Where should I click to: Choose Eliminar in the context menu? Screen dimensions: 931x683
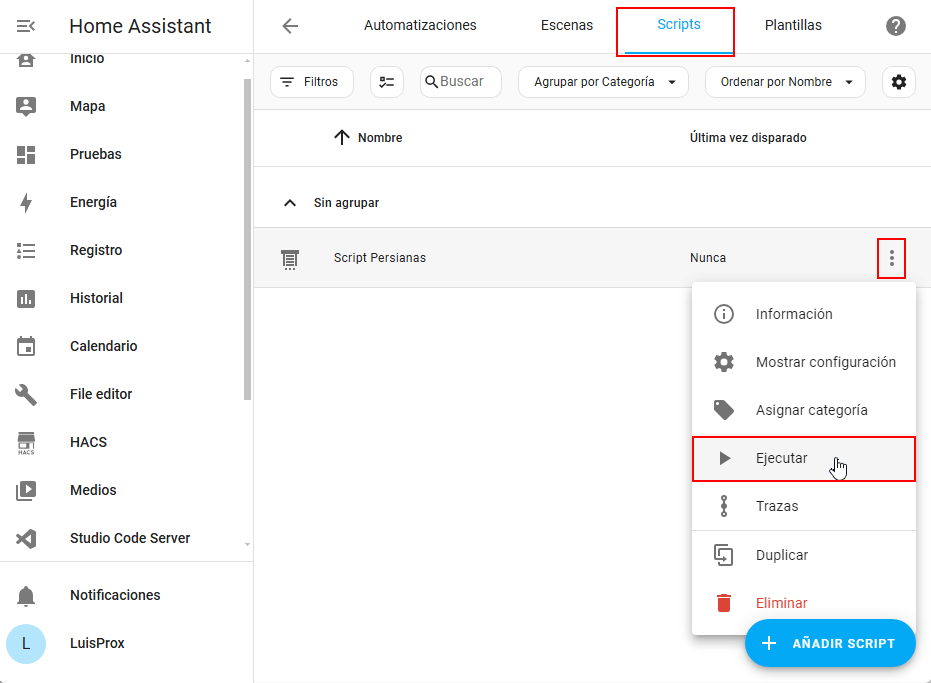[x=781, y=603]
